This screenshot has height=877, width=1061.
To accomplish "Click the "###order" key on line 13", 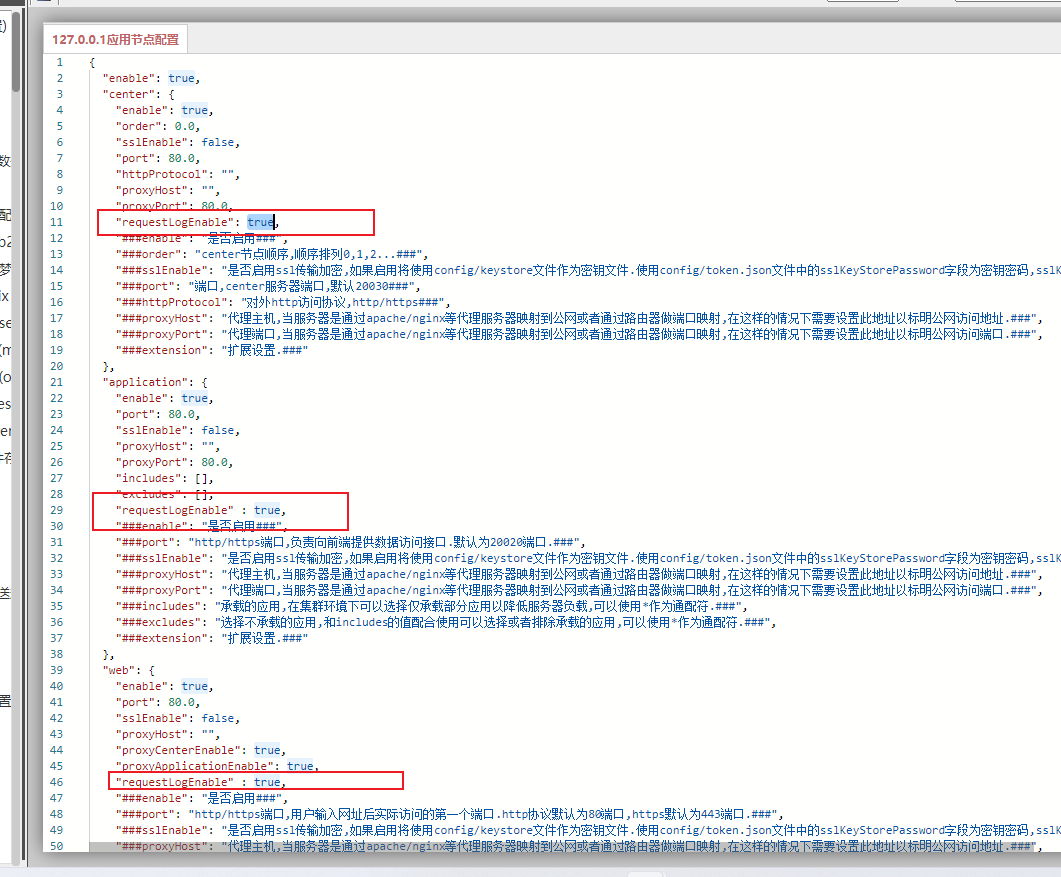I will (x=148, y=254).
